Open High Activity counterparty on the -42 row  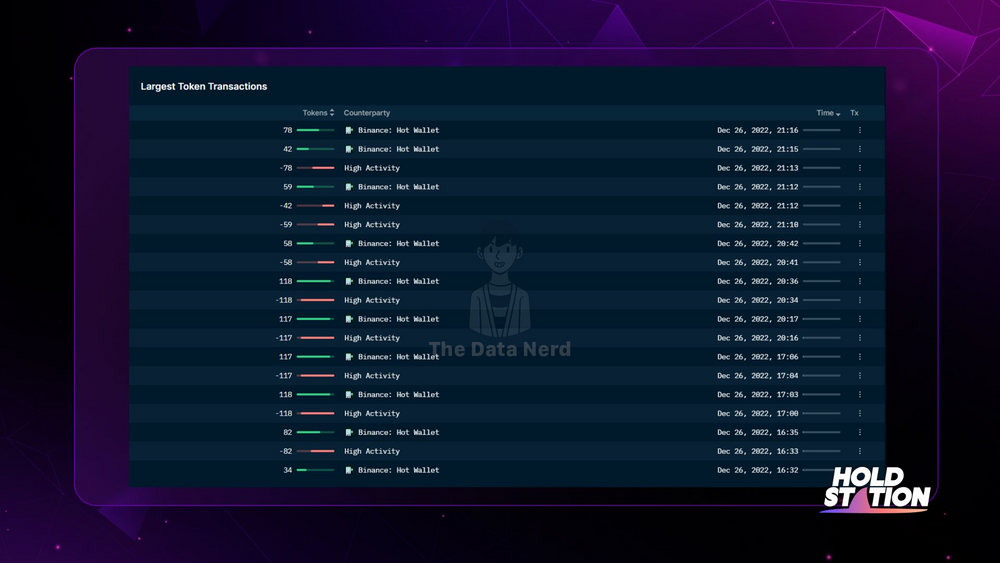[x=372, y=206]
